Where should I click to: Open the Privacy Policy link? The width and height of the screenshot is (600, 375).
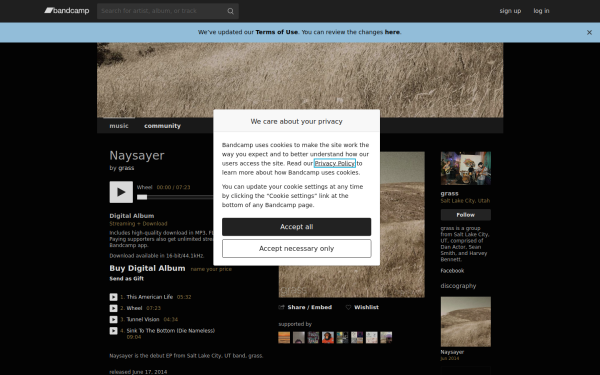click(335, 163)
